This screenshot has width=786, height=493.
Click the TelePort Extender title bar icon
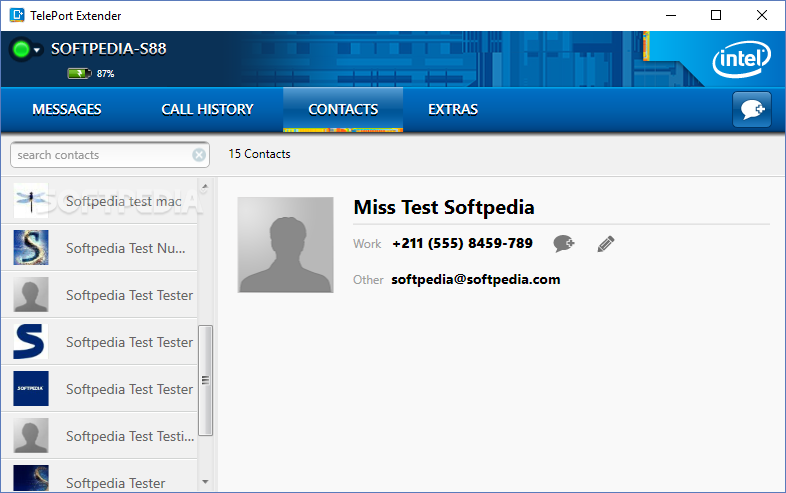(x=17, y=15)
